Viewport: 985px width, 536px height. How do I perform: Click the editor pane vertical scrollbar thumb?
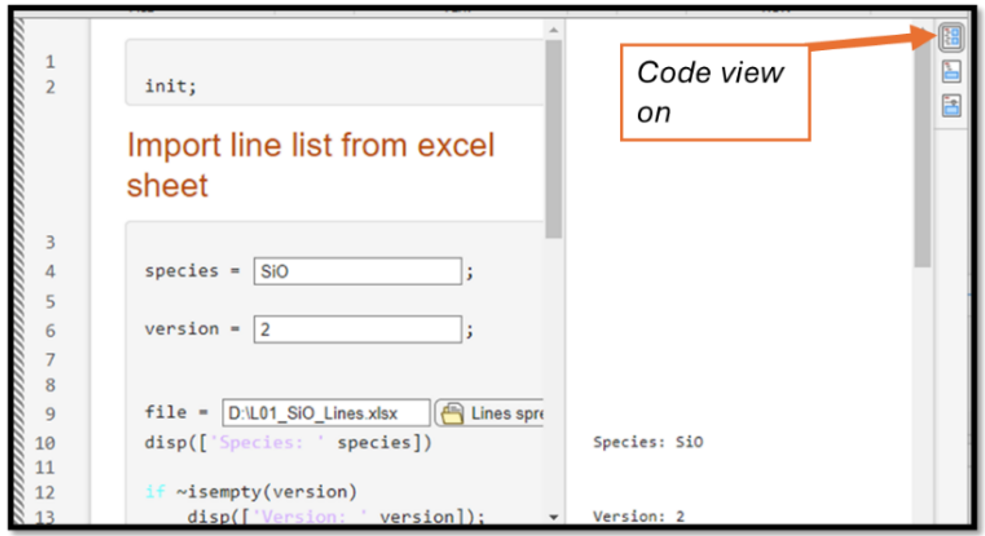553,139
